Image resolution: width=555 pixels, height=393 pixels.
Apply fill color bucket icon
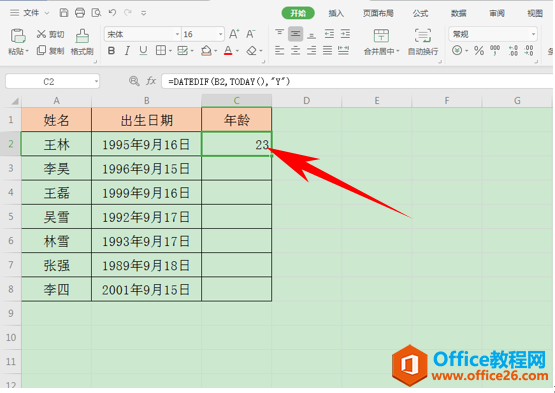(206, 51)
